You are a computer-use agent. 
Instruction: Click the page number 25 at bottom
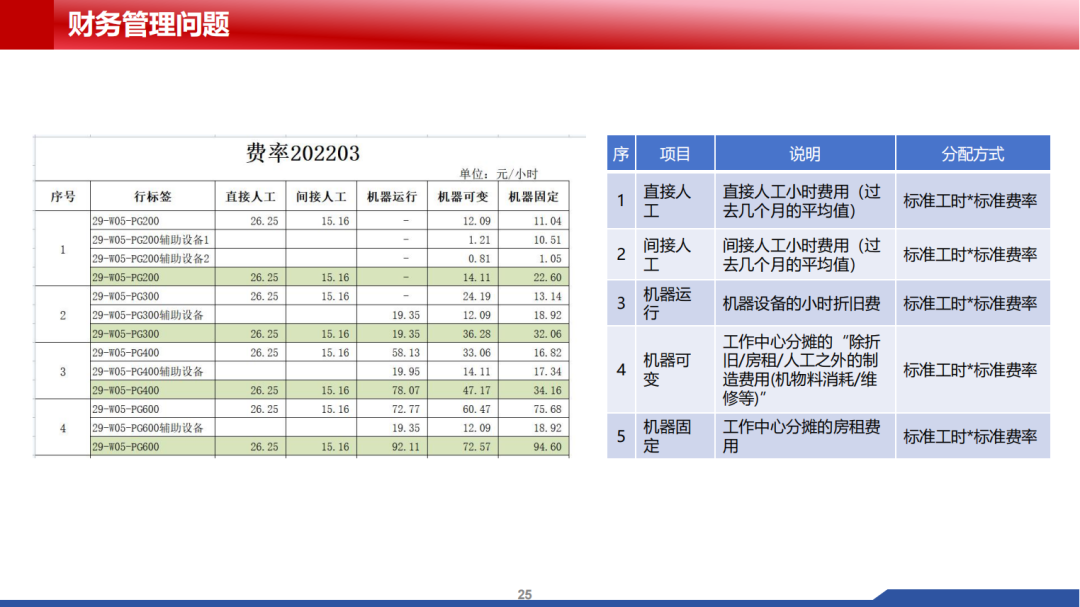point(525,595)
